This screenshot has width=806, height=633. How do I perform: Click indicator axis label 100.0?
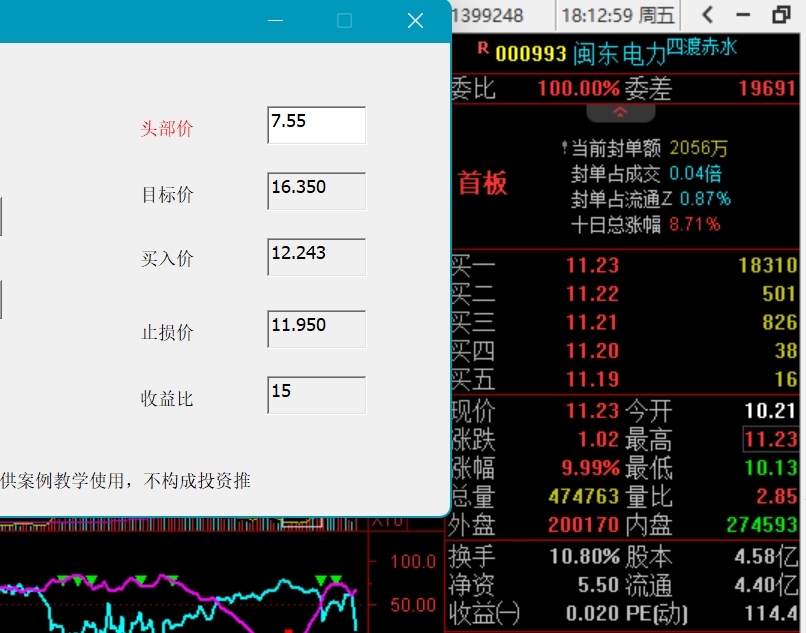[x=413, y=562]
